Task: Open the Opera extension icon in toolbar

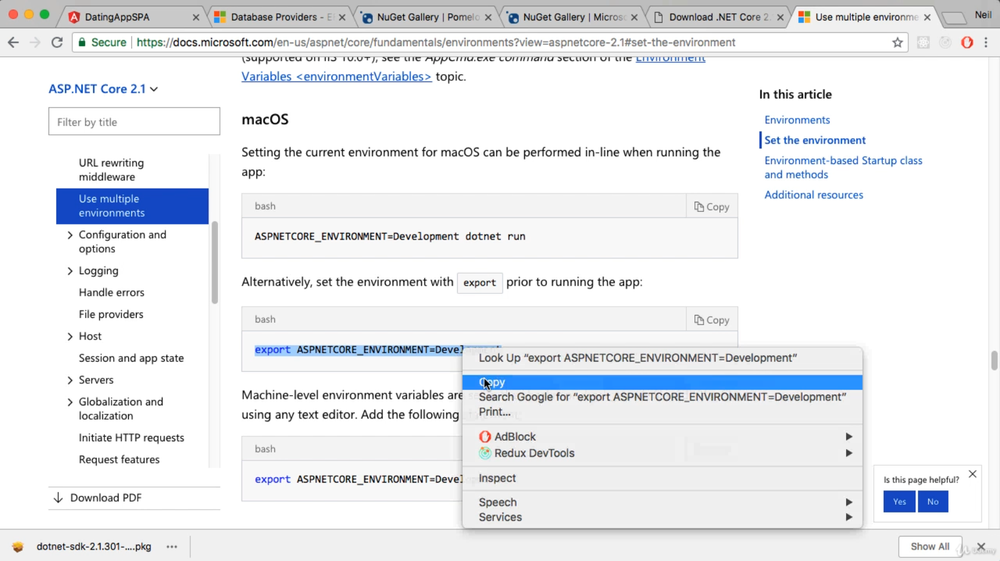Action: (x=967, y=43)
